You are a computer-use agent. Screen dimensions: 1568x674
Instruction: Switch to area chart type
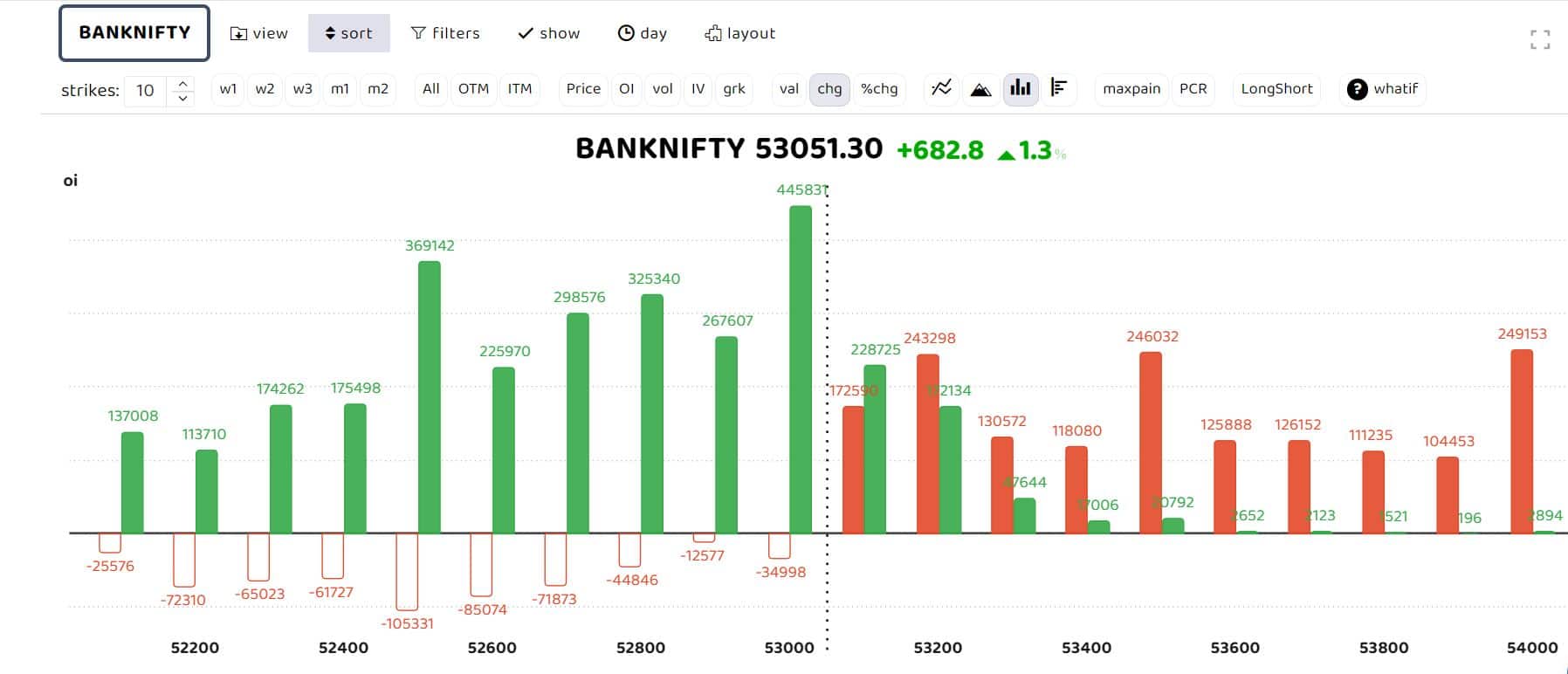(x=981, y=89)
